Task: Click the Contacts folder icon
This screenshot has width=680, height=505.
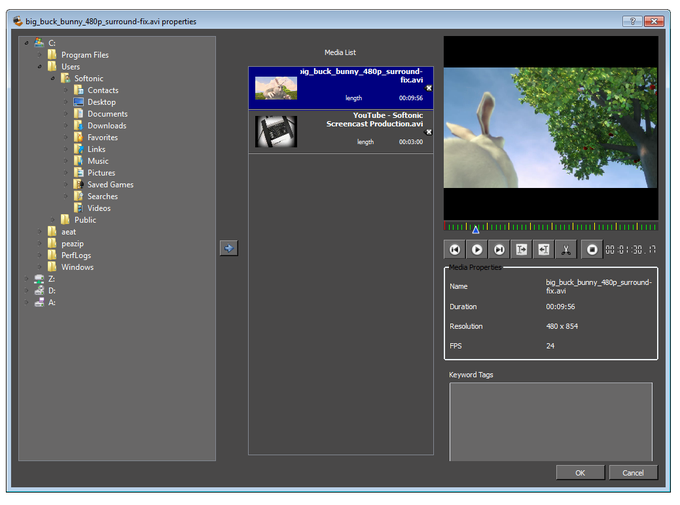Action: tap(78, 90)
